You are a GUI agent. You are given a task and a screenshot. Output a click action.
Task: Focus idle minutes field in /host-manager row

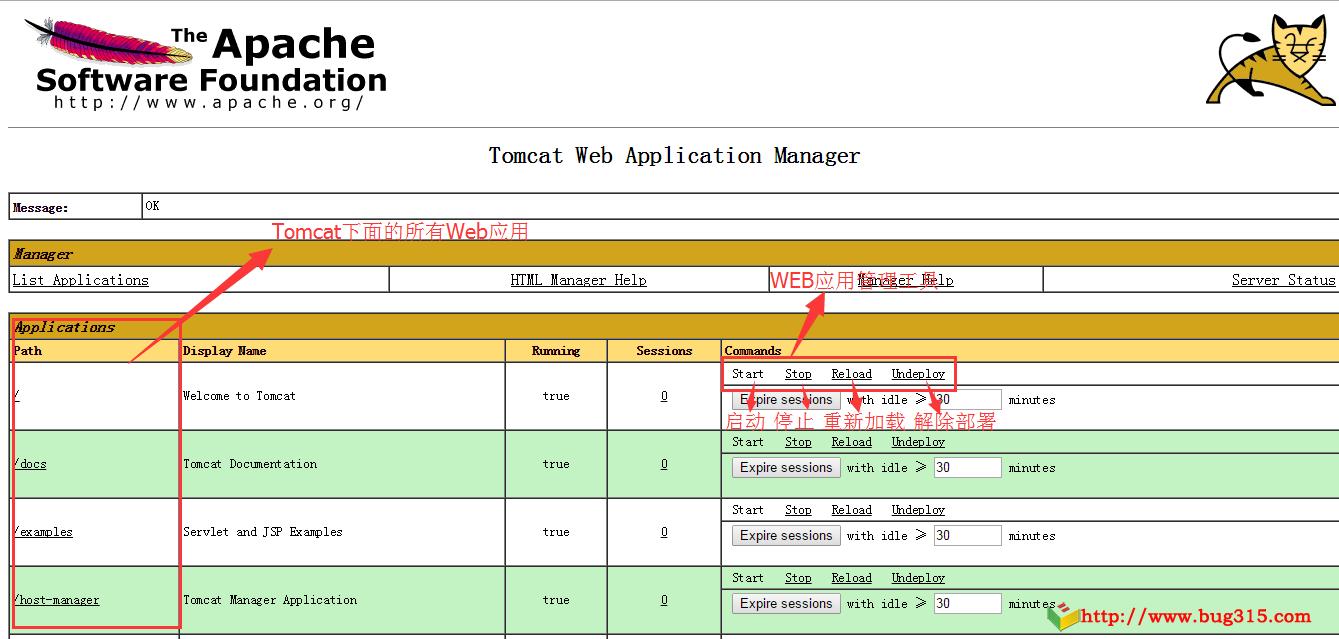click(967, 604)
